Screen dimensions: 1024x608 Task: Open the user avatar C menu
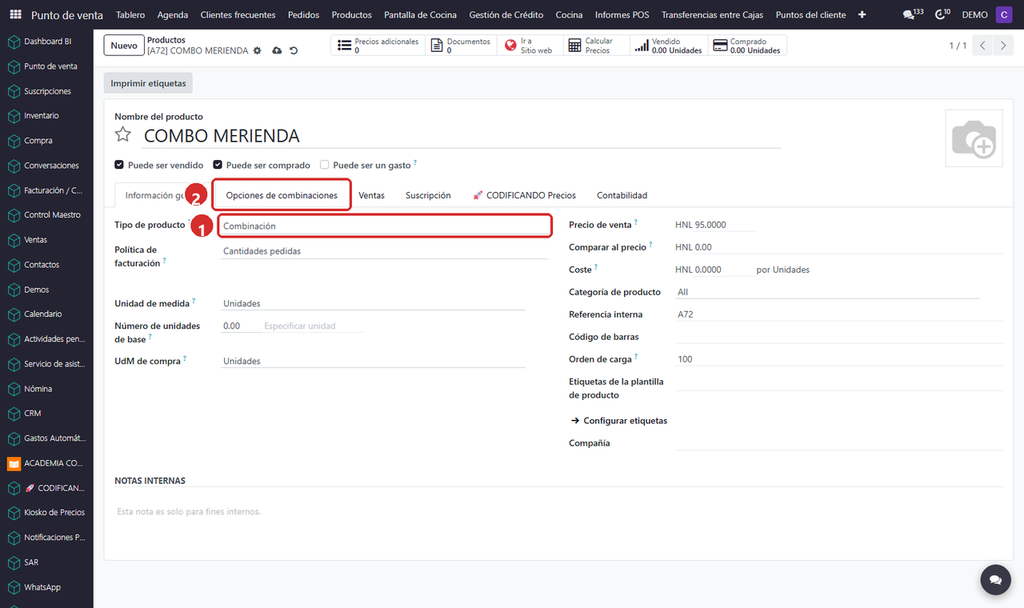pyautogui.click(x=1004, y=14)
